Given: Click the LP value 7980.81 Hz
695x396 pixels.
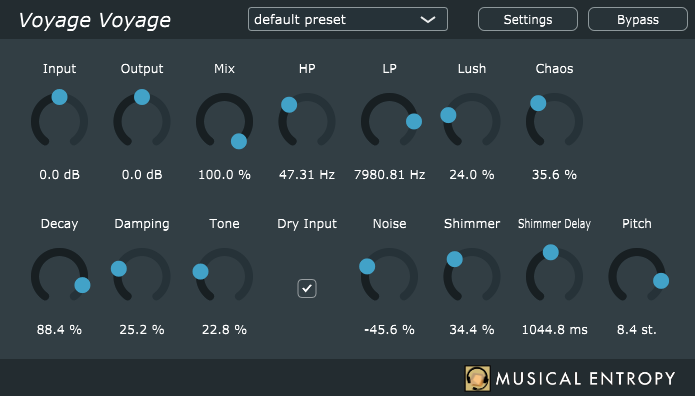Looking at the screenshot, I should [x=390, y=175].
